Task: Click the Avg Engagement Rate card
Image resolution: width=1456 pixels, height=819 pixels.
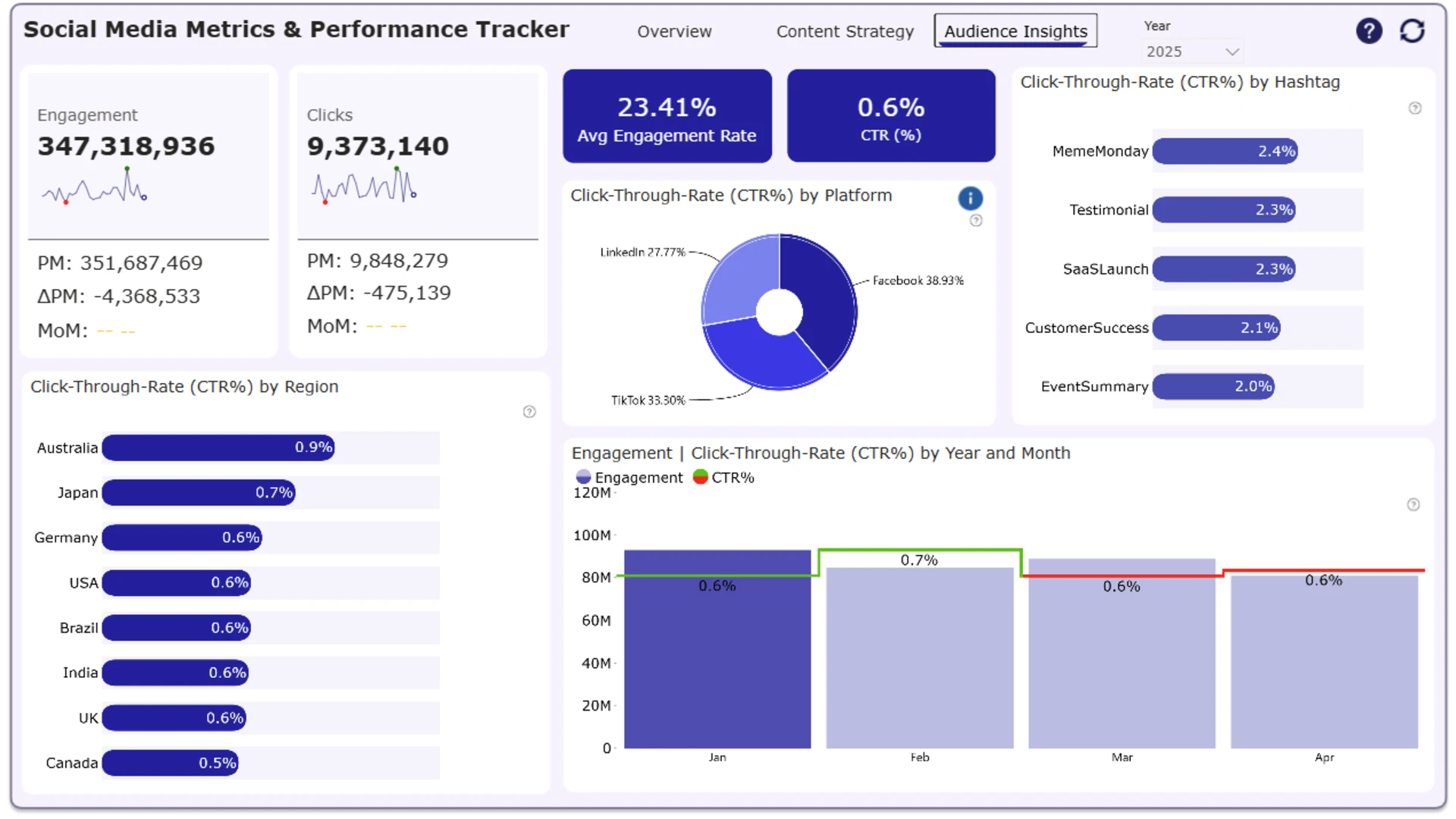Action: (x=667, y=116)
